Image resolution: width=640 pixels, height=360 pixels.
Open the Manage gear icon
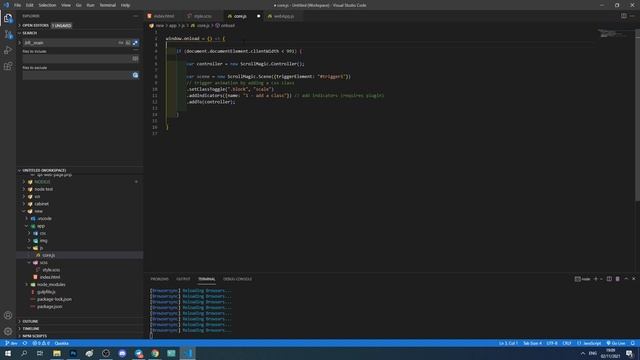8,331
